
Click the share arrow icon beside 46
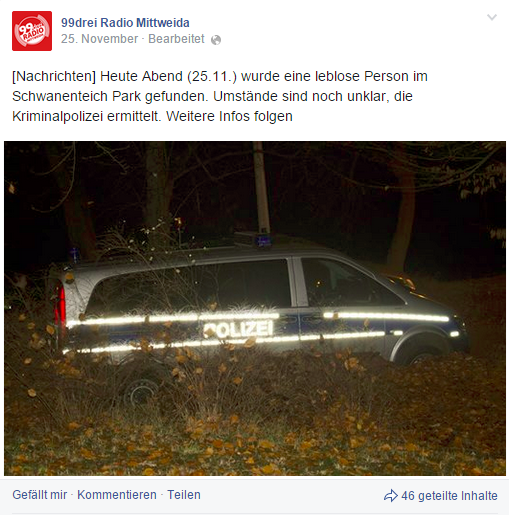[x=391, y=496]
